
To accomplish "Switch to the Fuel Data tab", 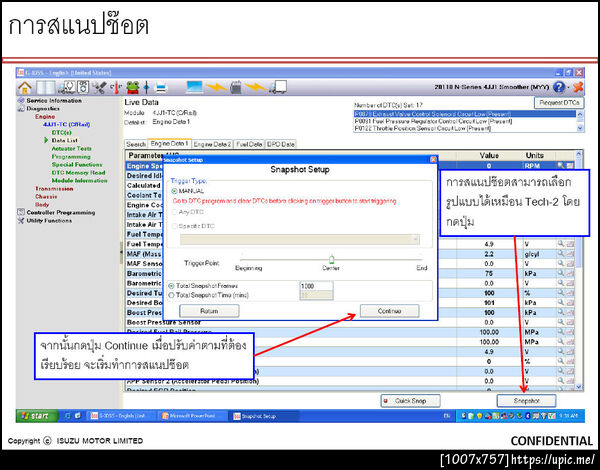I will [249, 144].
